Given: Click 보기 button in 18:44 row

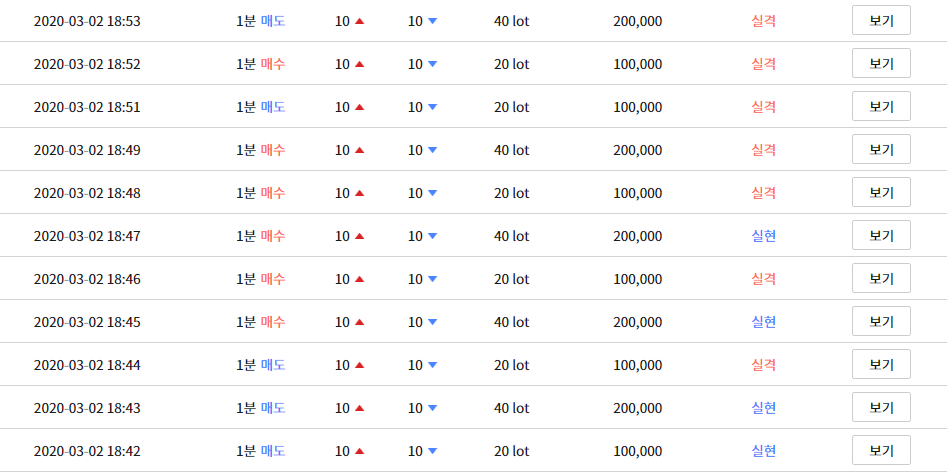Looking at the screenshot, I should [x=881, y=365].
